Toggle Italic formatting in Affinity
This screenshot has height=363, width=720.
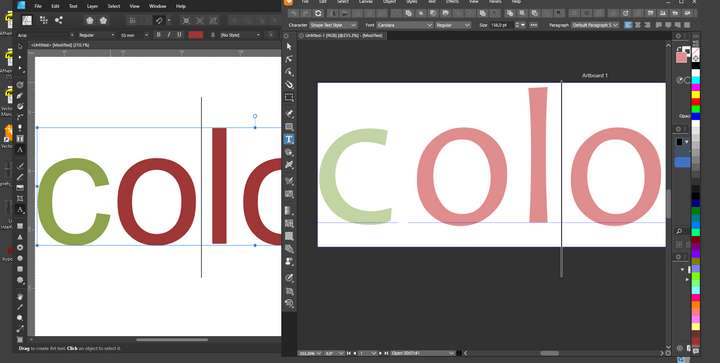pos(169,35)
